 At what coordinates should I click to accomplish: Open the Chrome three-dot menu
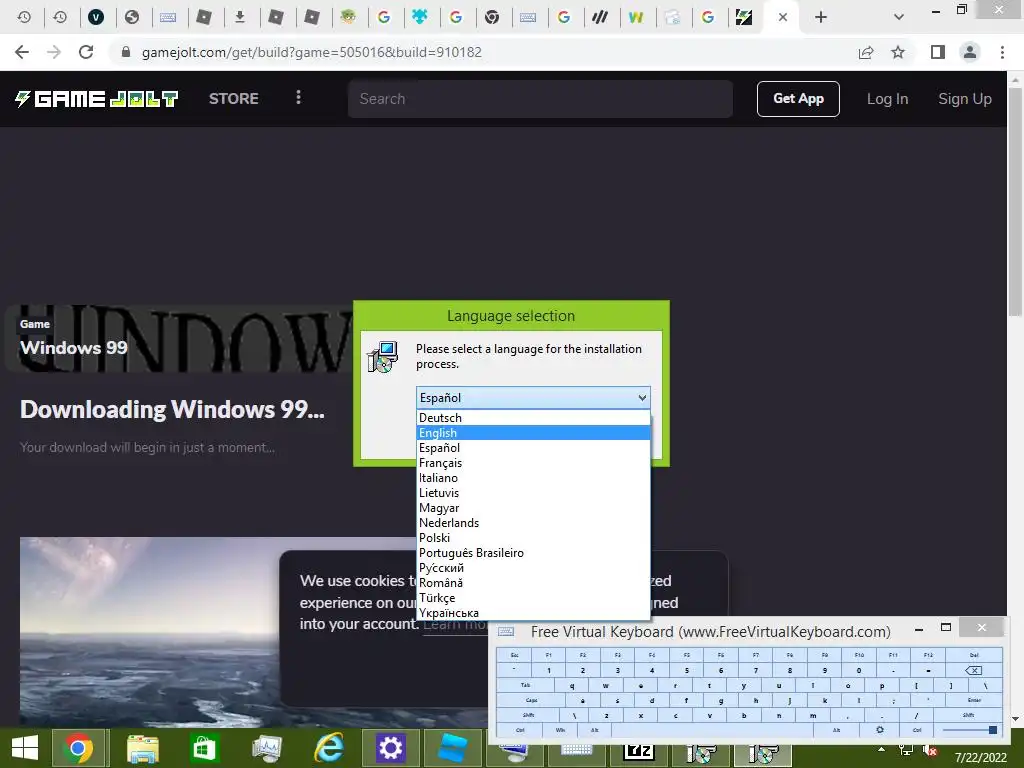point(1002,52)
